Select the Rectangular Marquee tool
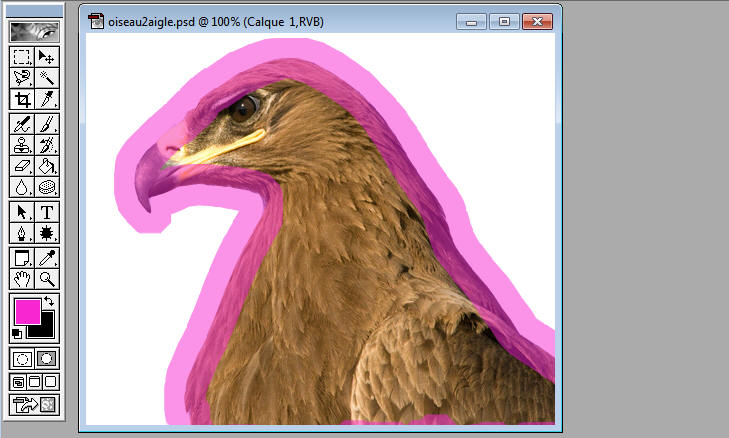This screenshot has height=438, width=729. [x=21, y=57]
